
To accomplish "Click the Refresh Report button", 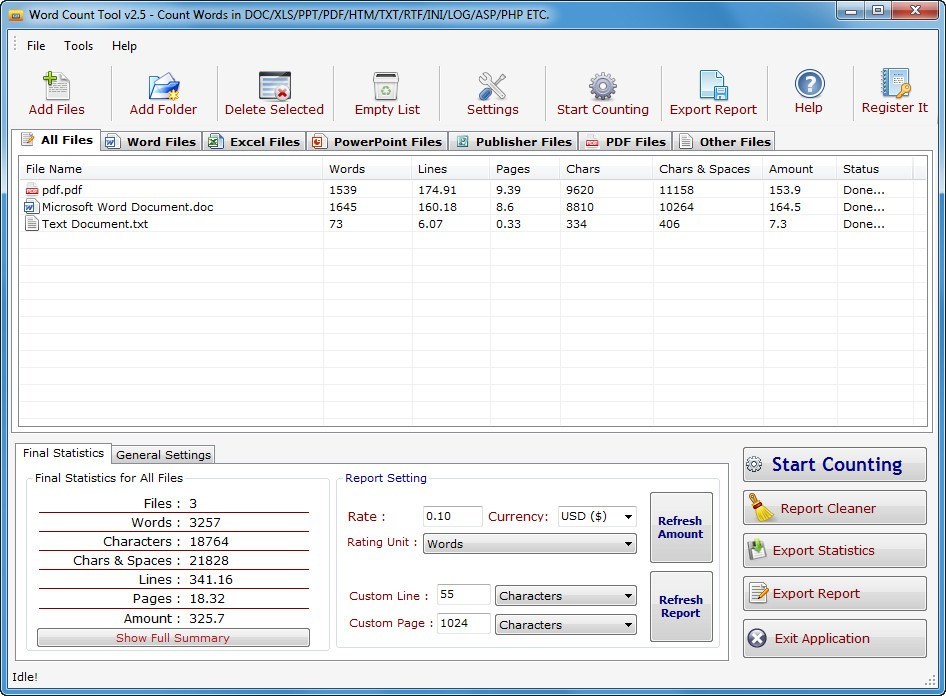I will (681, 606).
